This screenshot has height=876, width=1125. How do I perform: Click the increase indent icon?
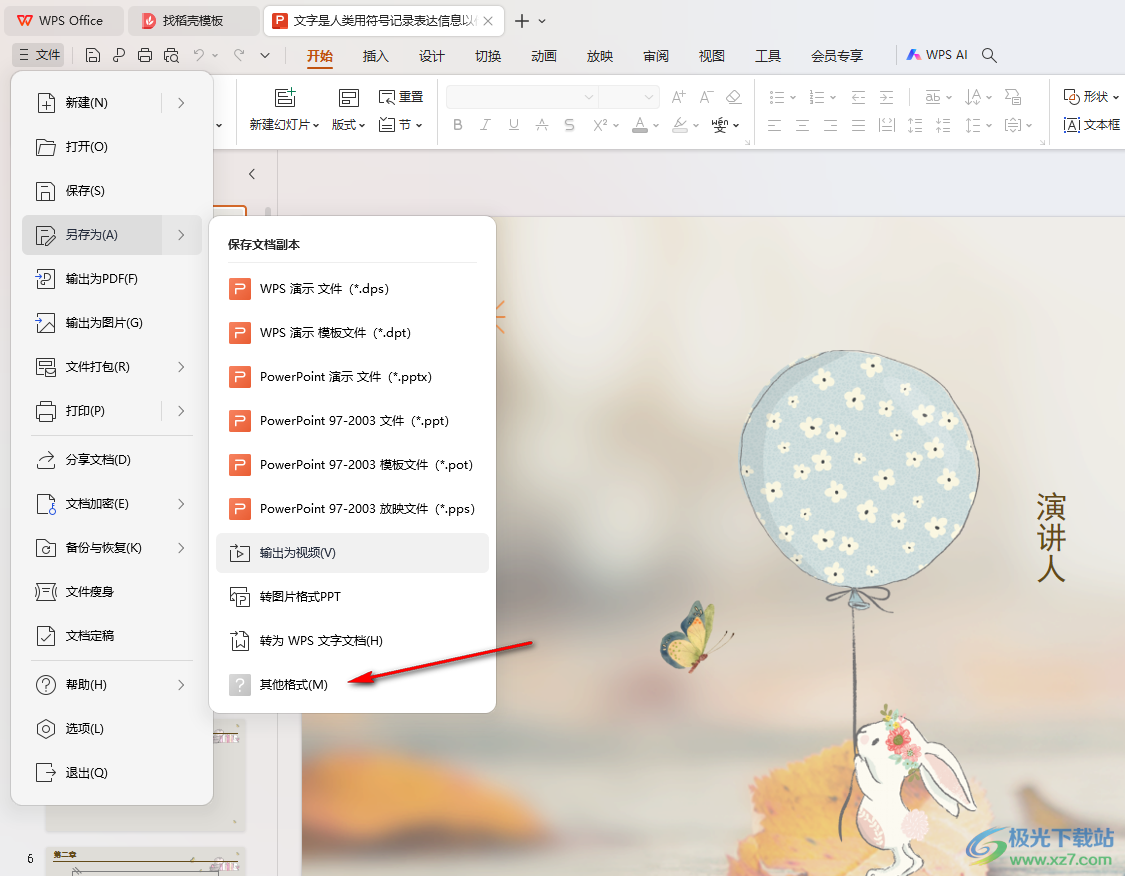[x=887, y=97]
